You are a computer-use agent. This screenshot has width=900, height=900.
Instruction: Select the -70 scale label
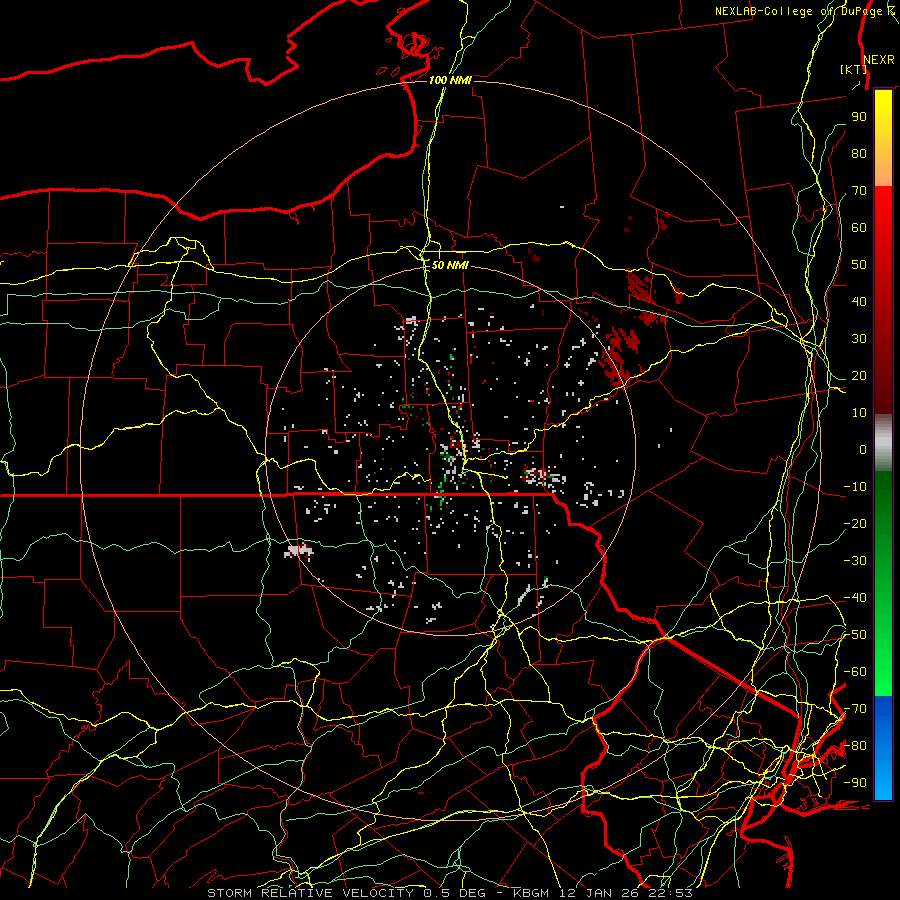[855, 709]
